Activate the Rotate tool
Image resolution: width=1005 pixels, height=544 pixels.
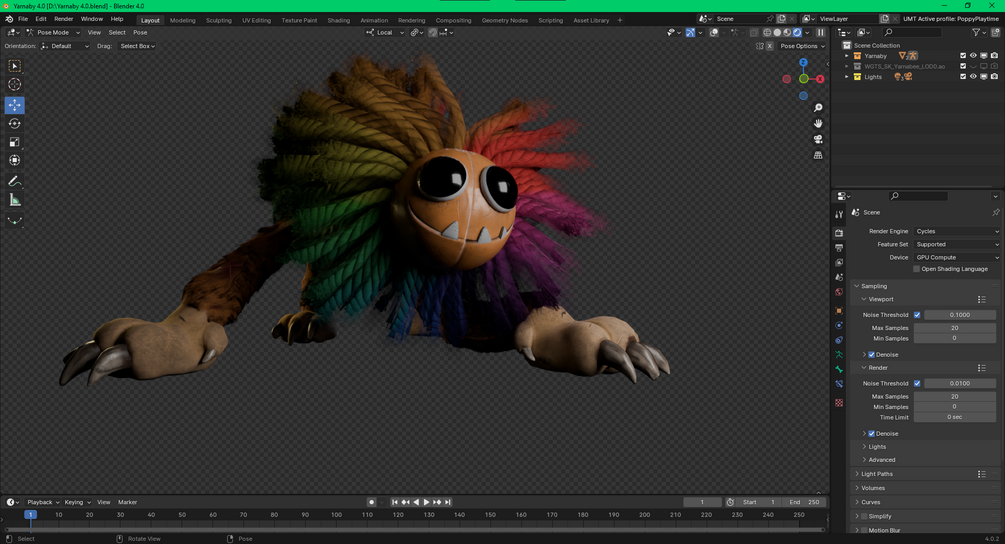(x=14, y=124)
